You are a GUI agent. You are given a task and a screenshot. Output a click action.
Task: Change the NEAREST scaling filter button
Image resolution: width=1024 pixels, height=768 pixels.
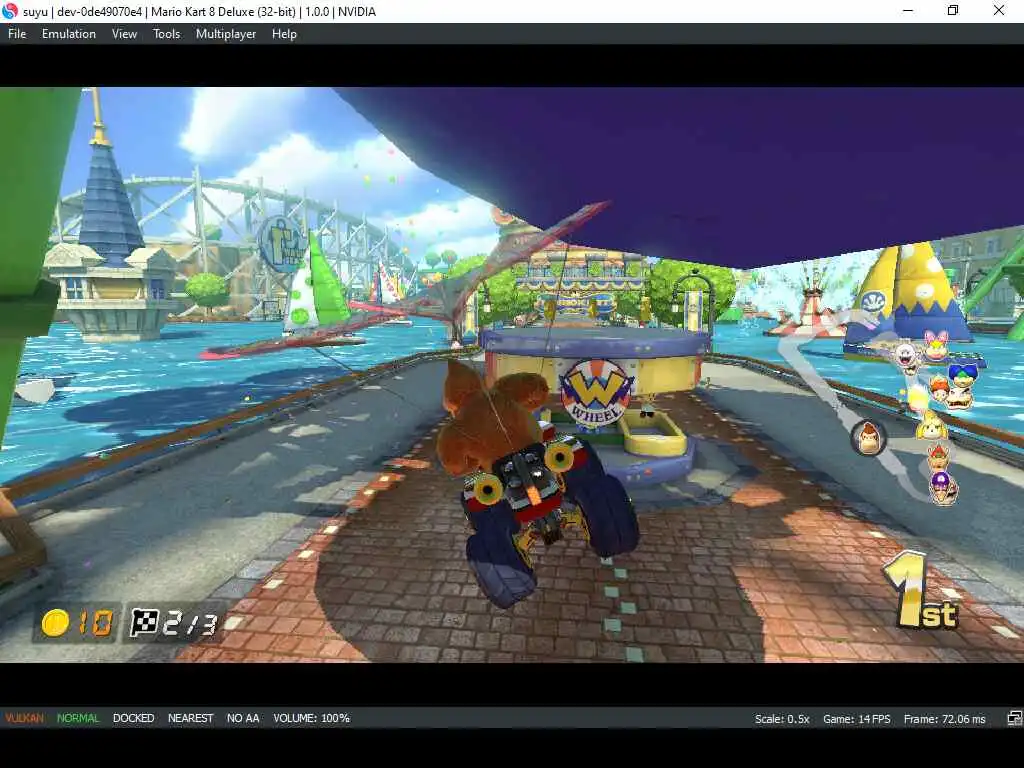pos(191,718)
